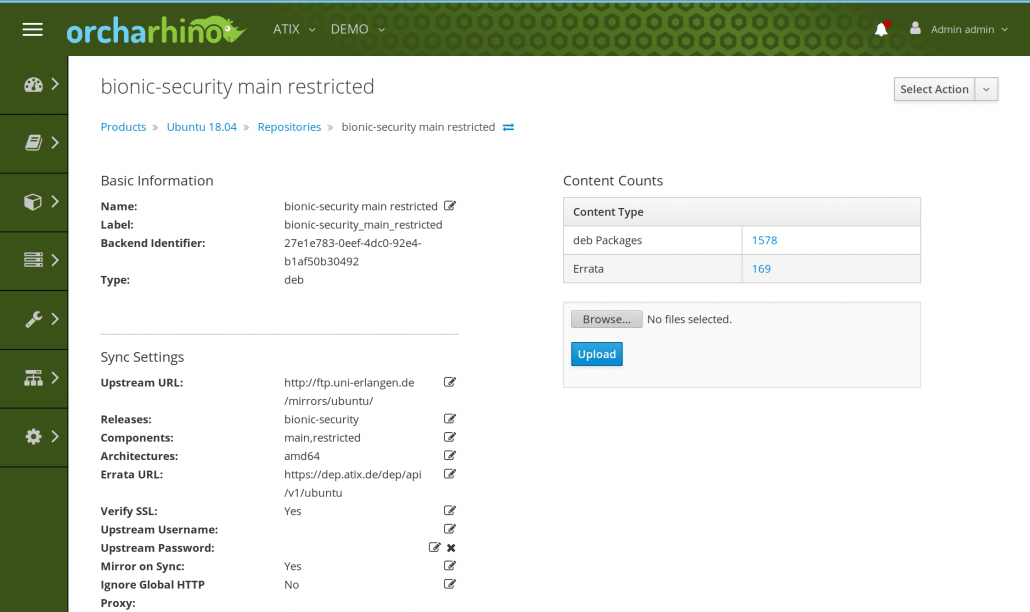Click the Backend Identifier value
This screenshot has width=1030, height=612.
353,252
